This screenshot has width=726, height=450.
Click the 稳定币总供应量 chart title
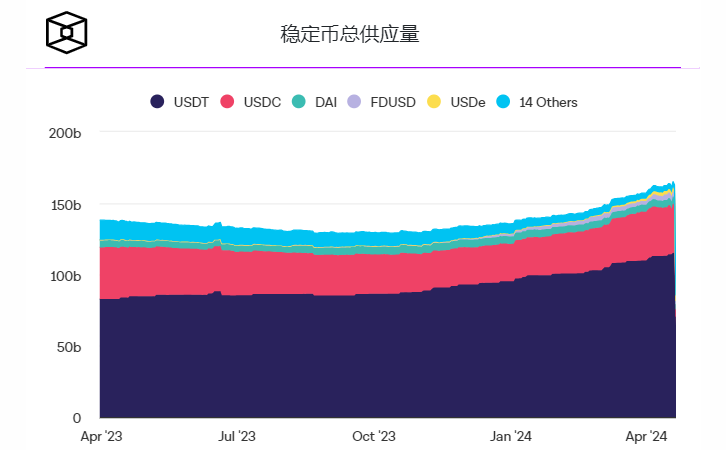350,34
